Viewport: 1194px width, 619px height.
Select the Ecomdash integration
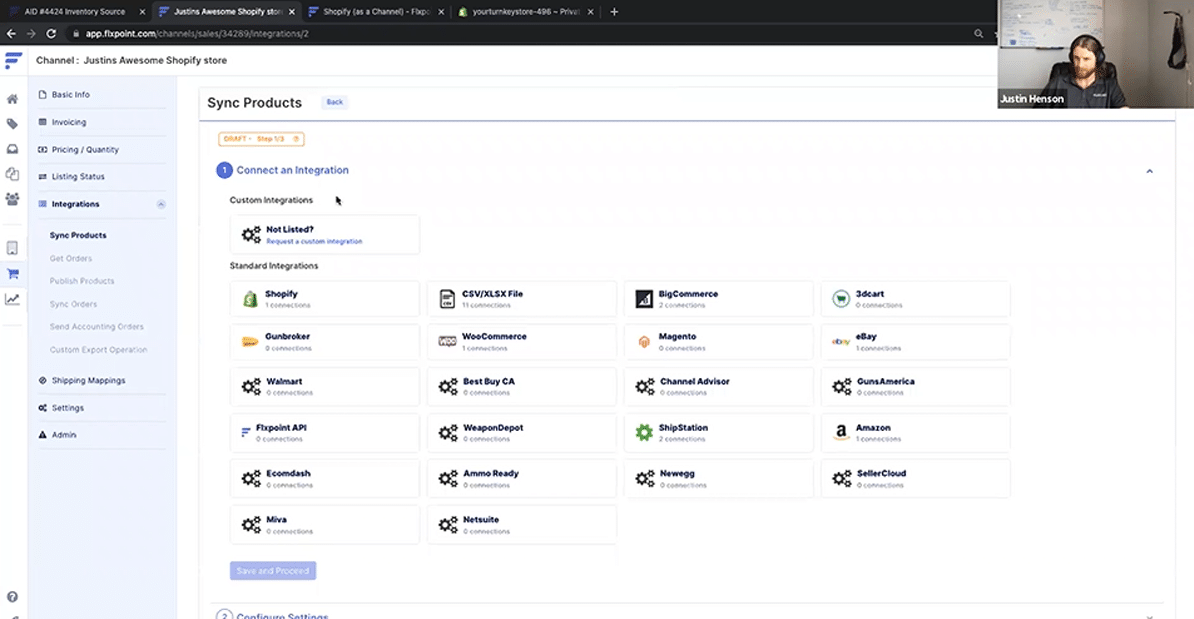coord(324,479)
